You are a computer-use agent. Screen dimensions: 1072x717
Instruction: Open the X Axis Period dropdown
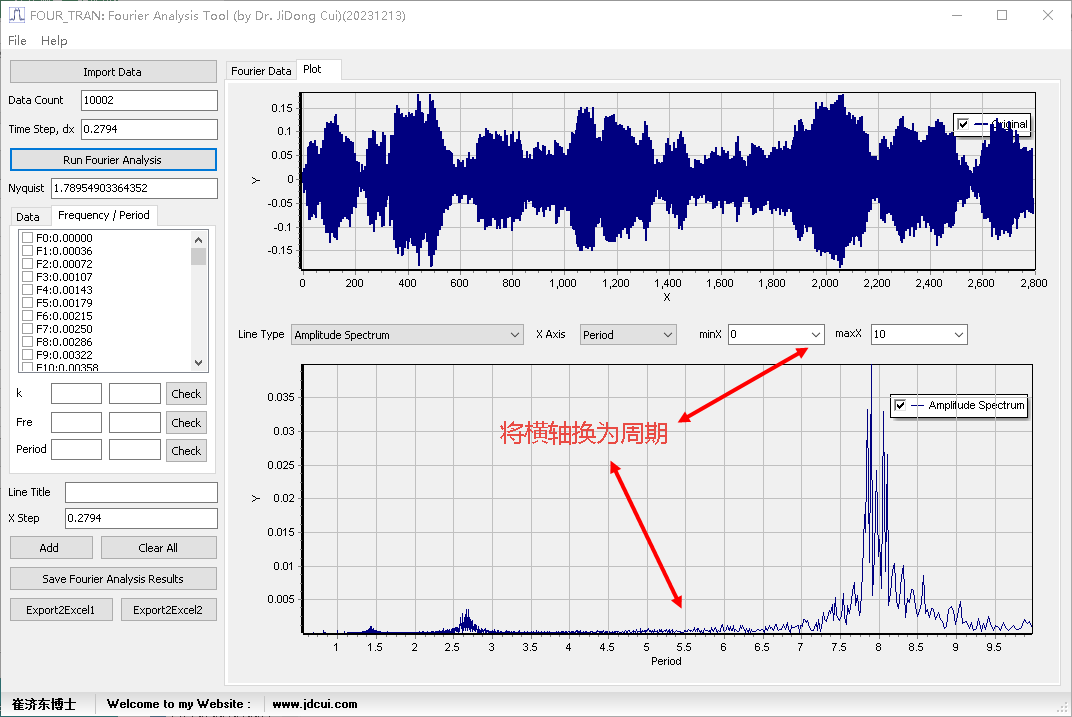[628, 335]
